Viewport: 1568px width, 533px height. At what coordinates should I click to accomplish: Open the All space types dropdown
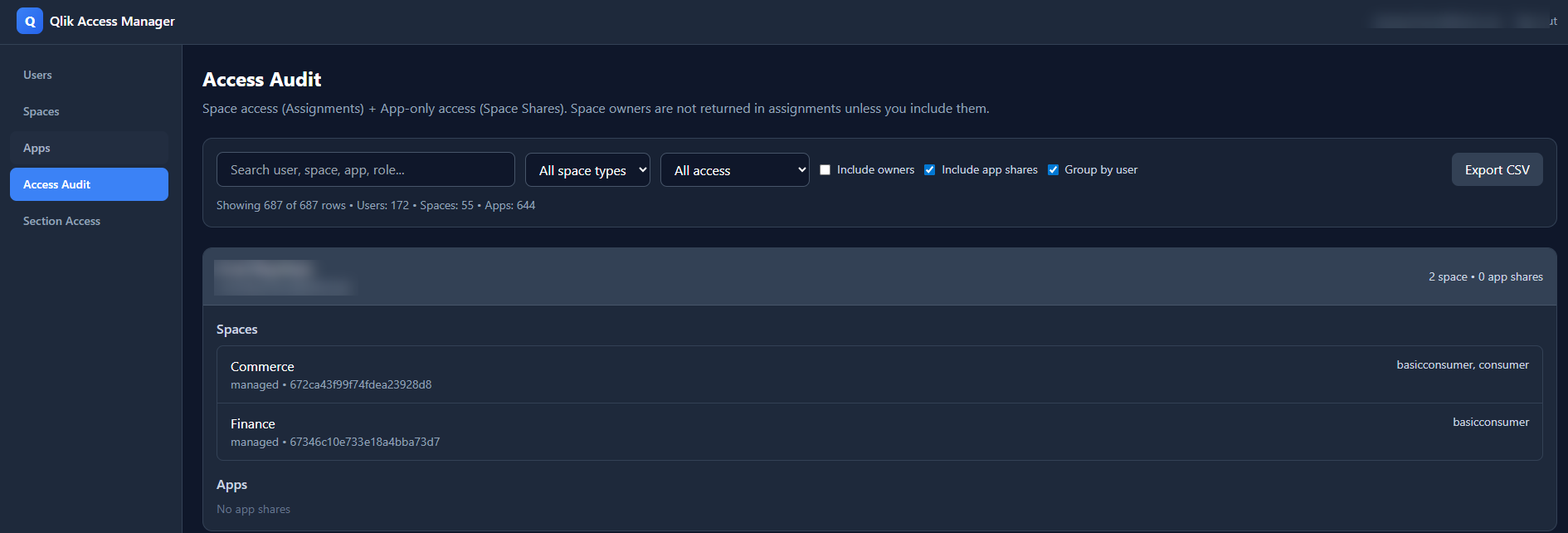587,170
